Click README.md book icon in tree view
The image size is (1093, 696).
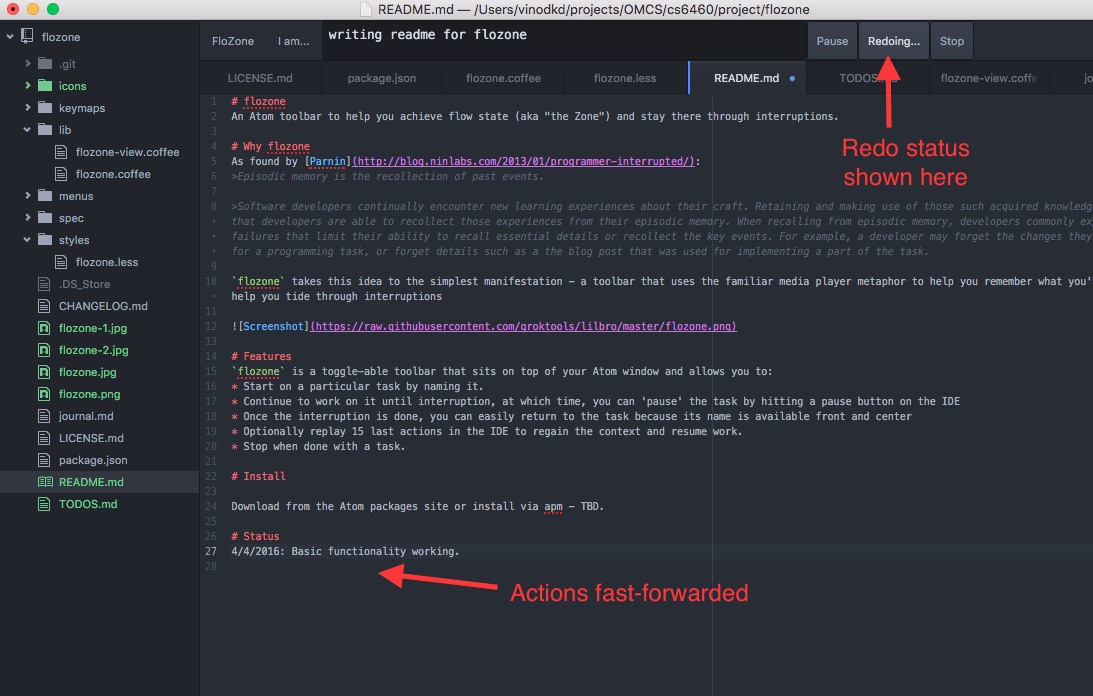tap(45, 482)
